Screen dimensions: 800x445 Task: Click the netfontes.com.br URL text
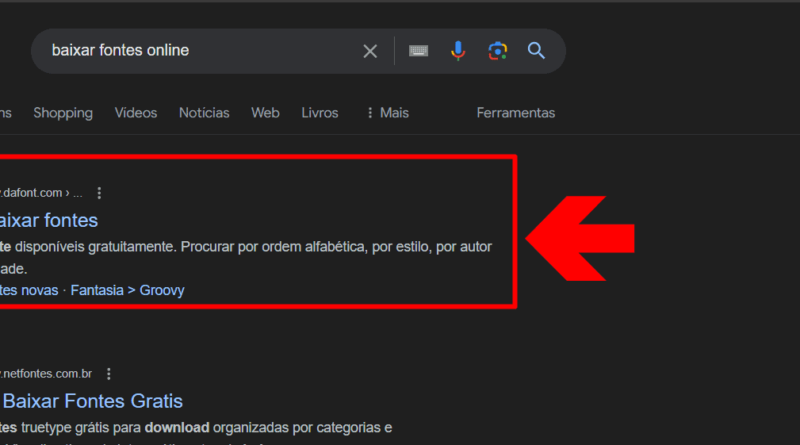(46, 374)
